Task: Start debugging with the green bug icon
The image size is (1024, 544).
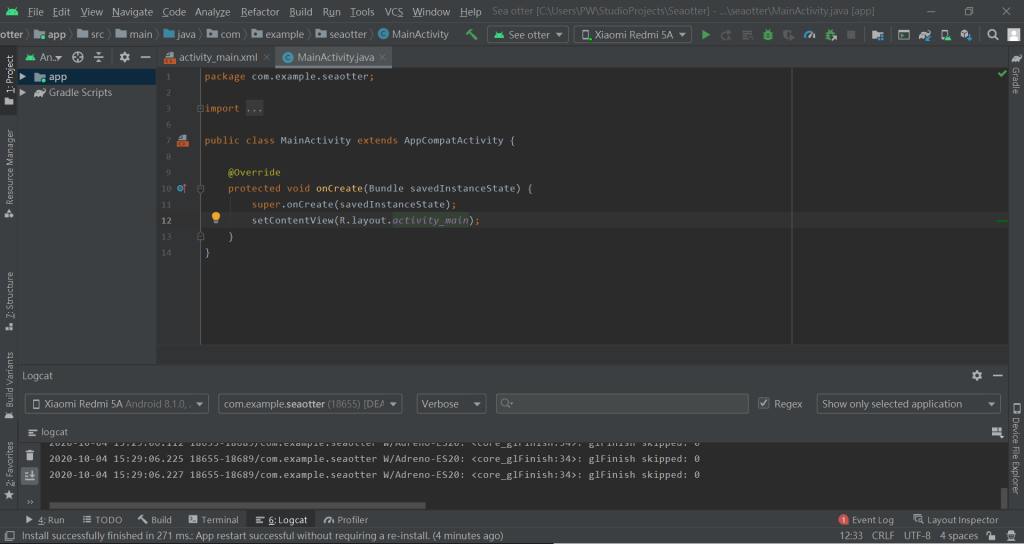Action: click(768, 35)
